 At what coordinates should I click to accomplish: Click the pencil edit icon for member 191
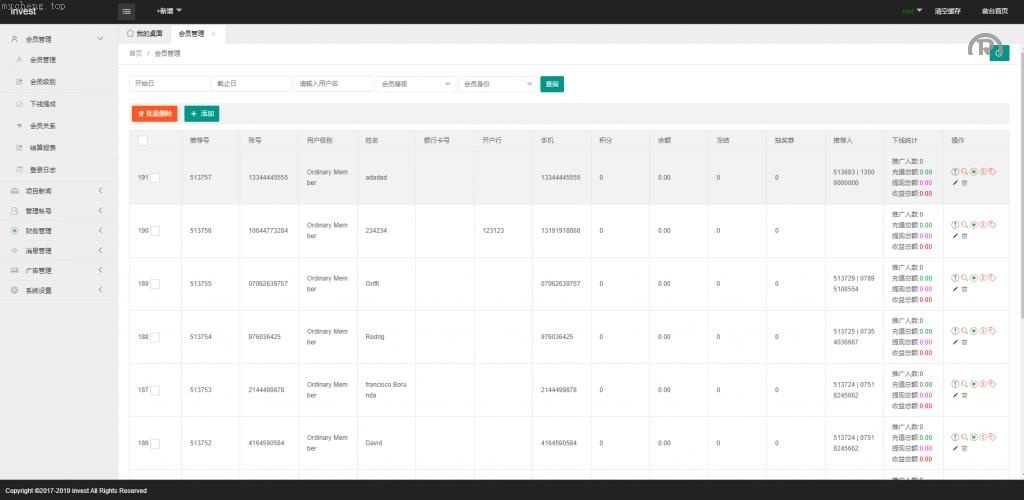955,183
